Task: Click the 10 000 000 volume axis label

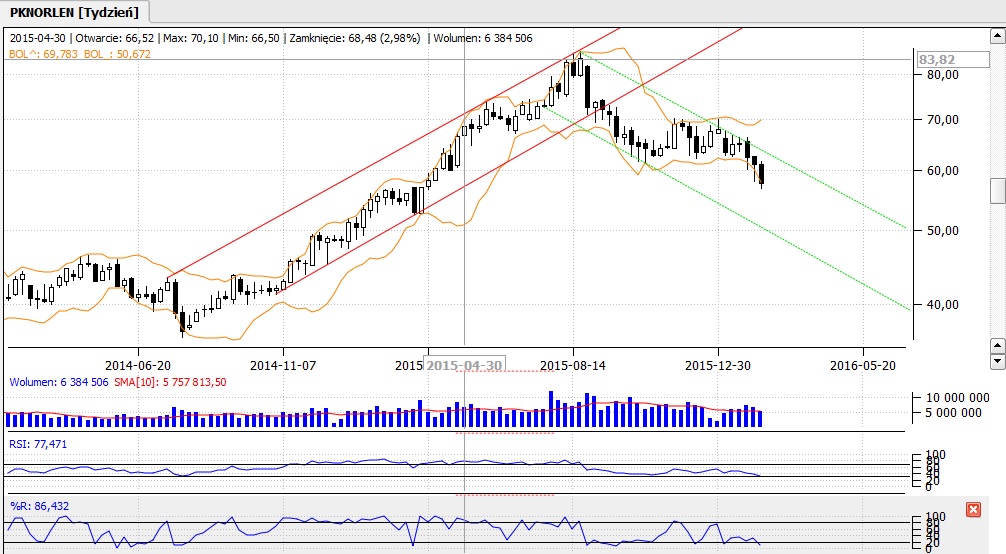Action: pos(958,398)
